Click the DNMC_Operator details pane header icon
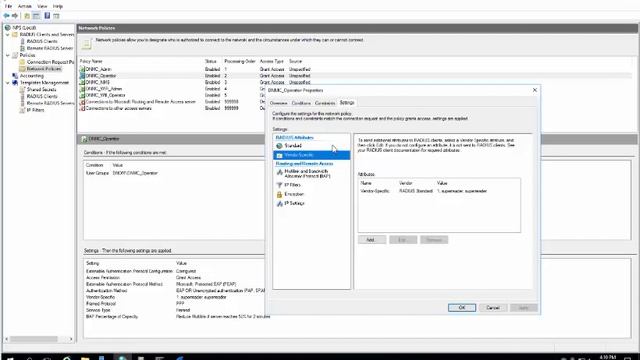 click(84, 139)
